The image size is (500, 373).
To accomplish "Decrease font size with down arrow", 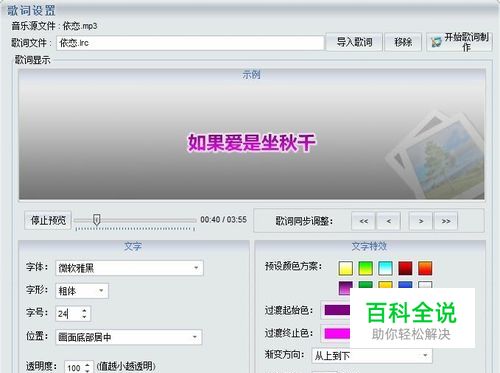I will coord(84,317).
